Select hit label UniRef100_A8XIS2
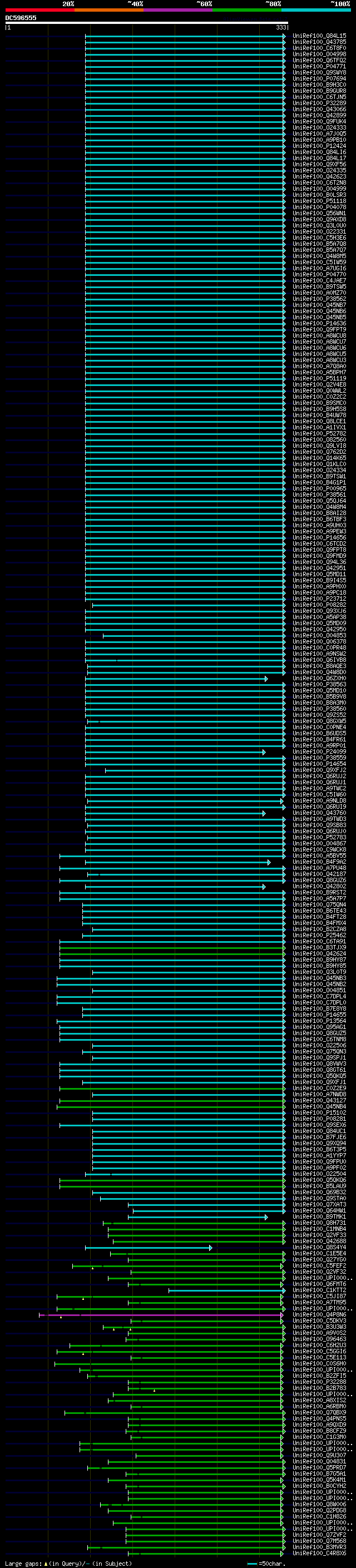Viewport: 356px width, 1568px height. pyautogui.click(x=319, y=1400)
